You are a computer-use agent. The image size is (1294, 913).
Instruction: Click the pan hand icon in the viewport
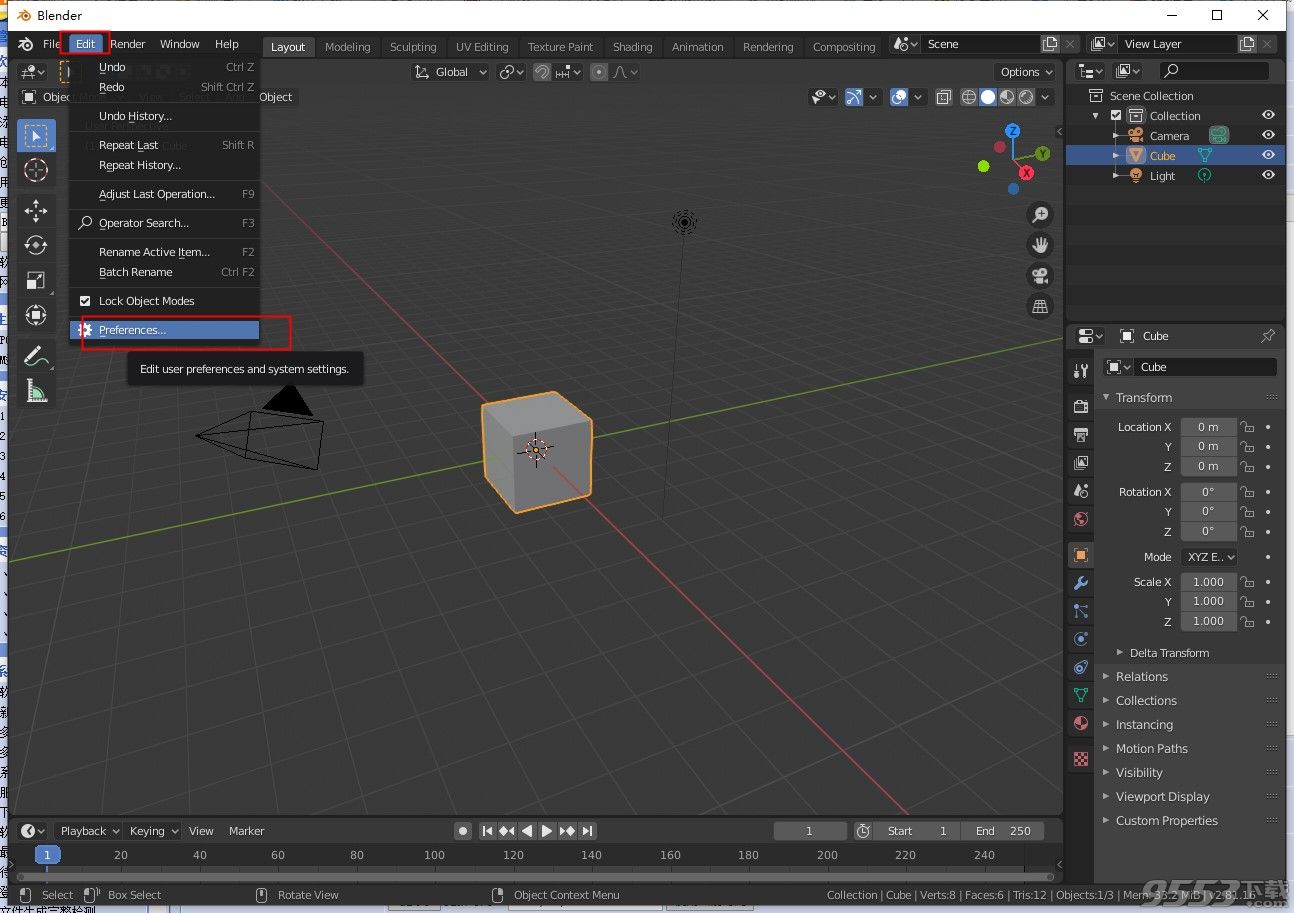tap(1040, 245)
